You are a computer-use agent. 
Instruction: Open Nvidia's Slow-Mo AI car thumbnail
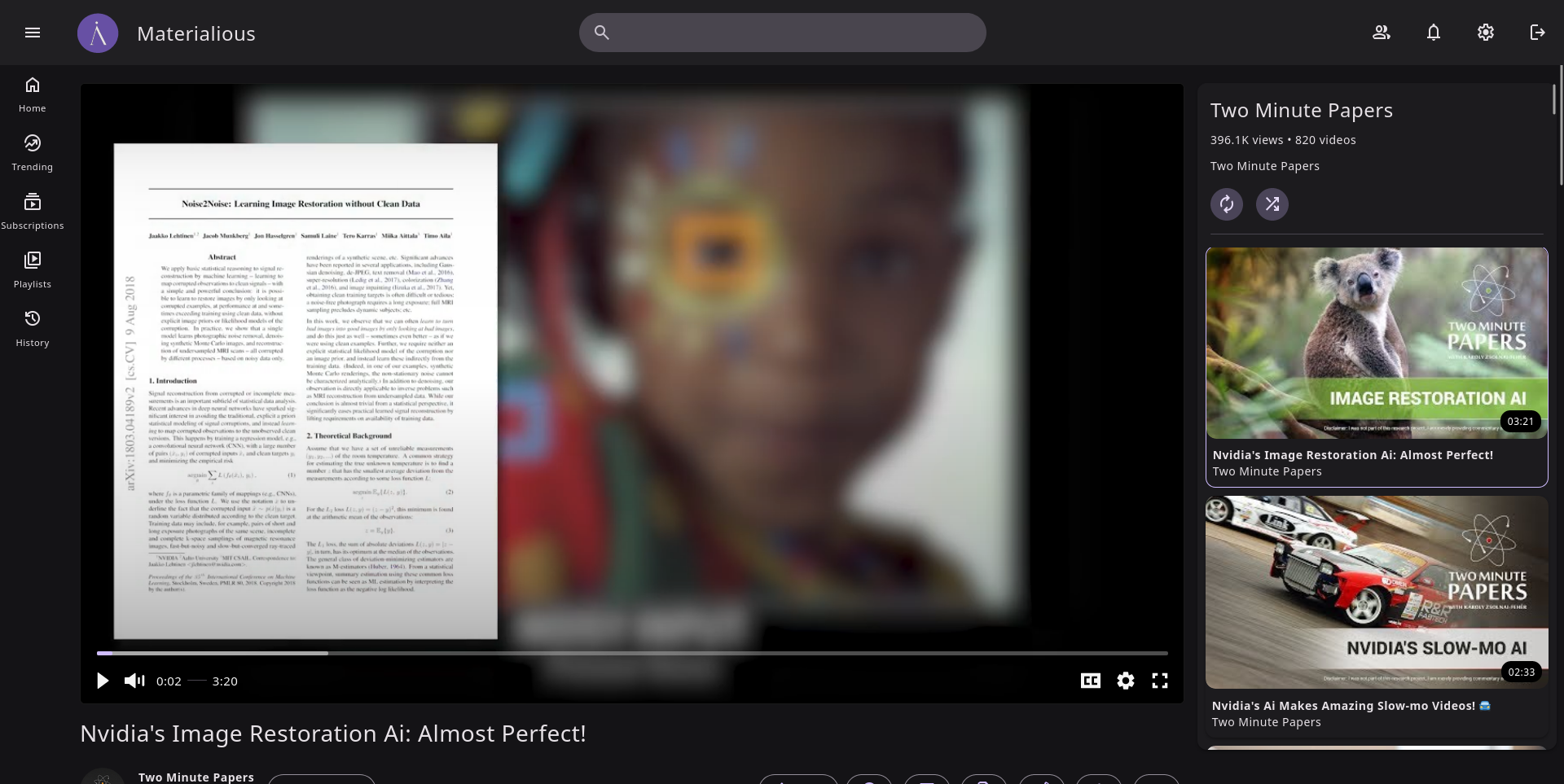[1377, 593]
